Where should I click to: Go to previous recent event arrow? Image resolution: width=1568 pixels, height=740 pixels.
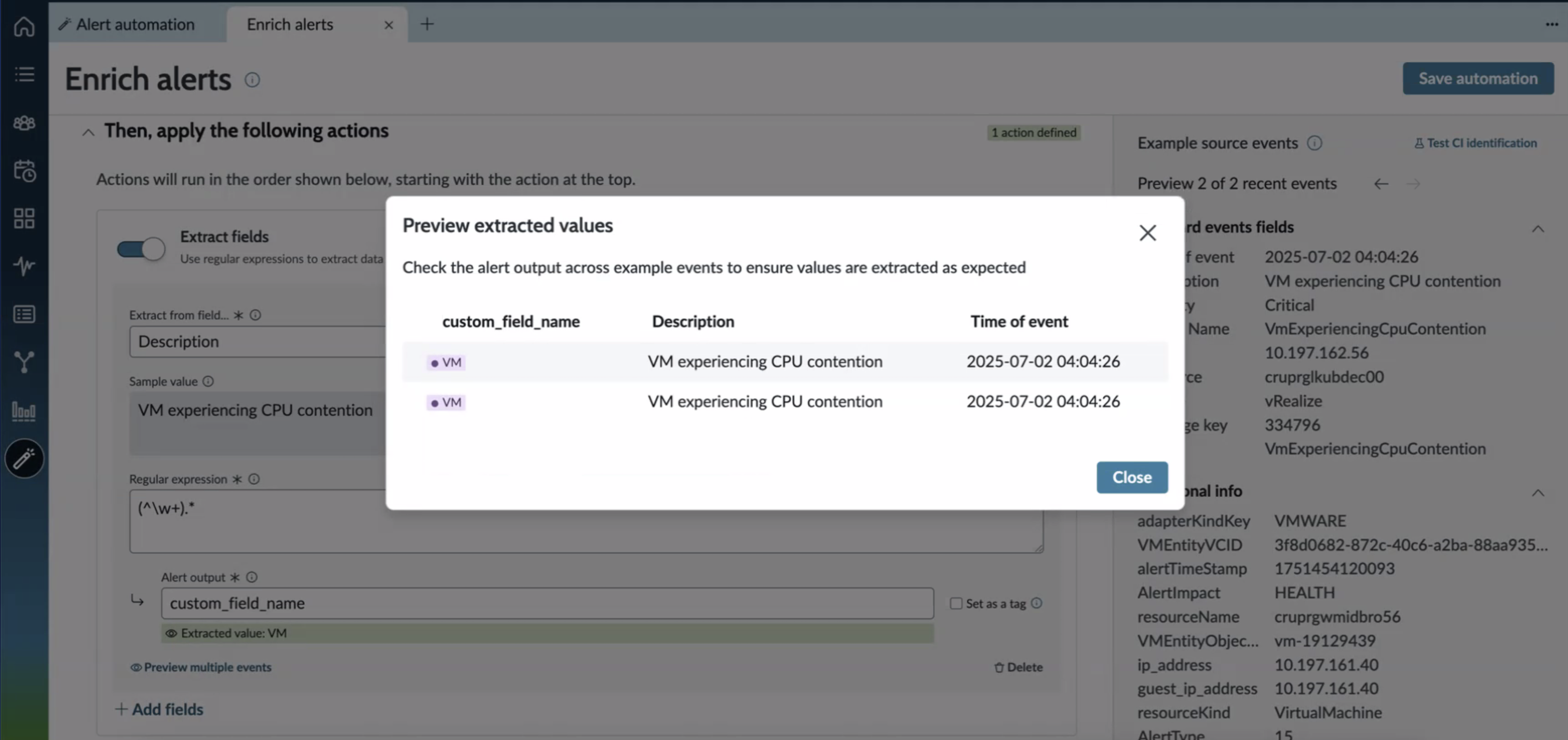pyautogui.click(x=1380, y=183)
